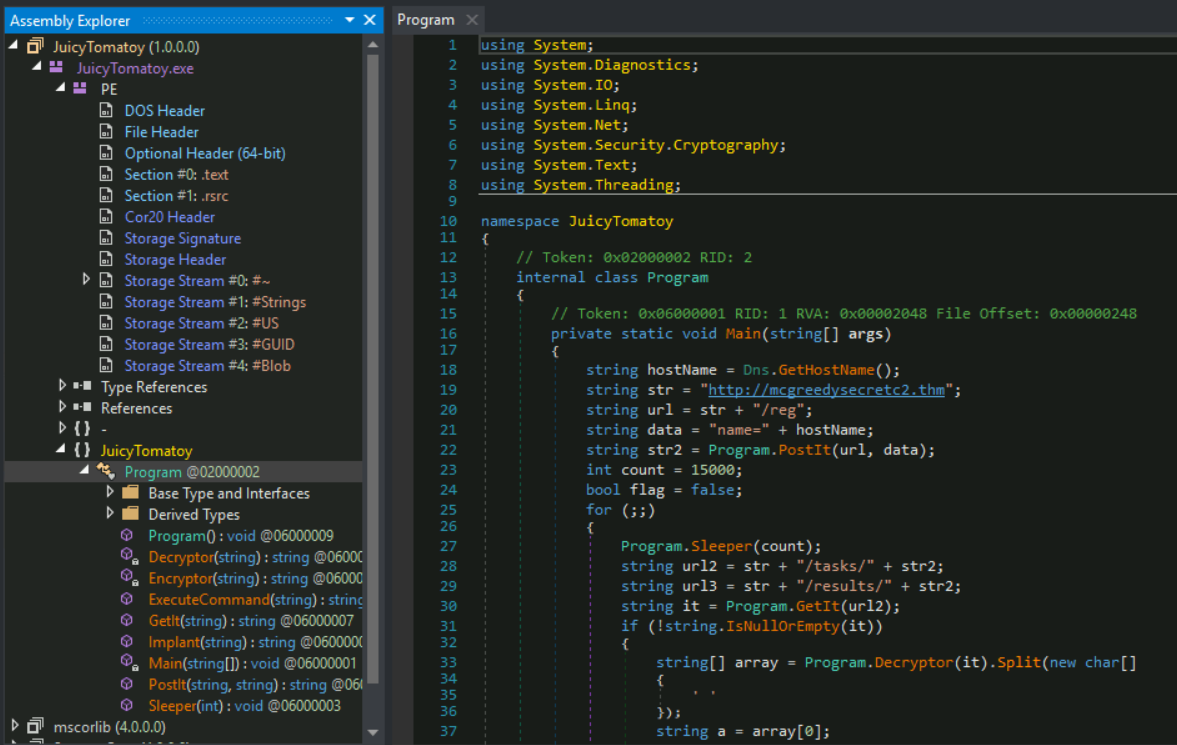Click the JuicyTomatoy assembly icon
The image size is (1177, 745).
point(35,47)
